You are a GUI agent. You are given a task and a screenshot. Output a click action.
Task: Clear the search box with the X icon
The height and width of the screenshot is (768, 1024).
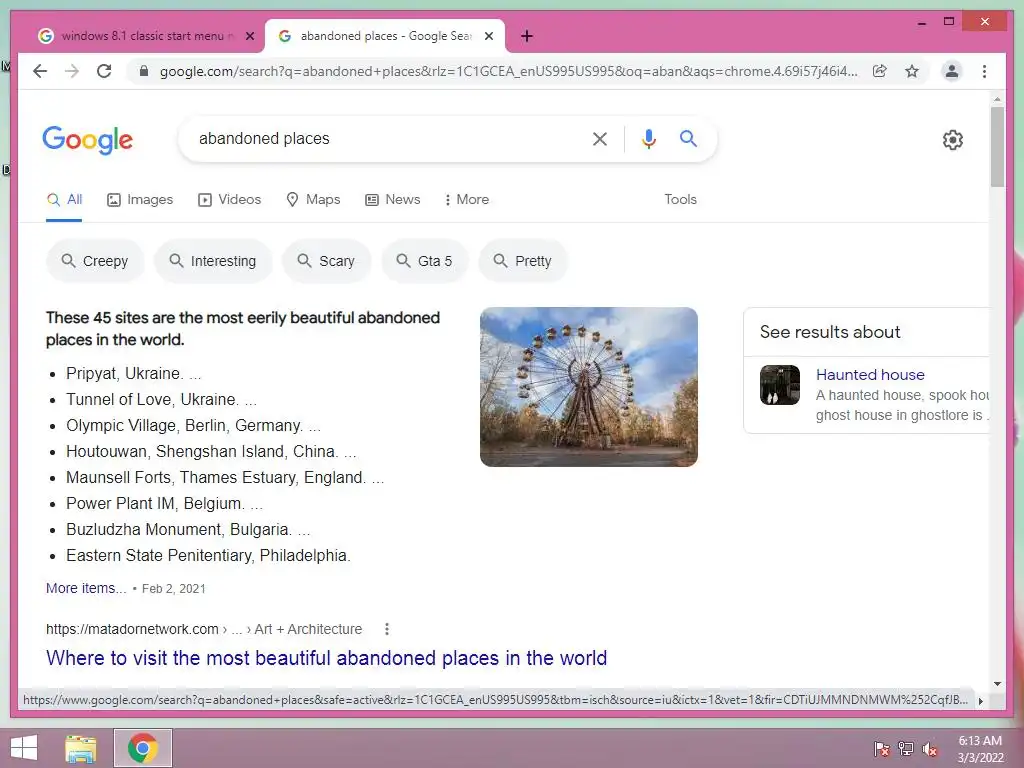click(x=600, y=138)
